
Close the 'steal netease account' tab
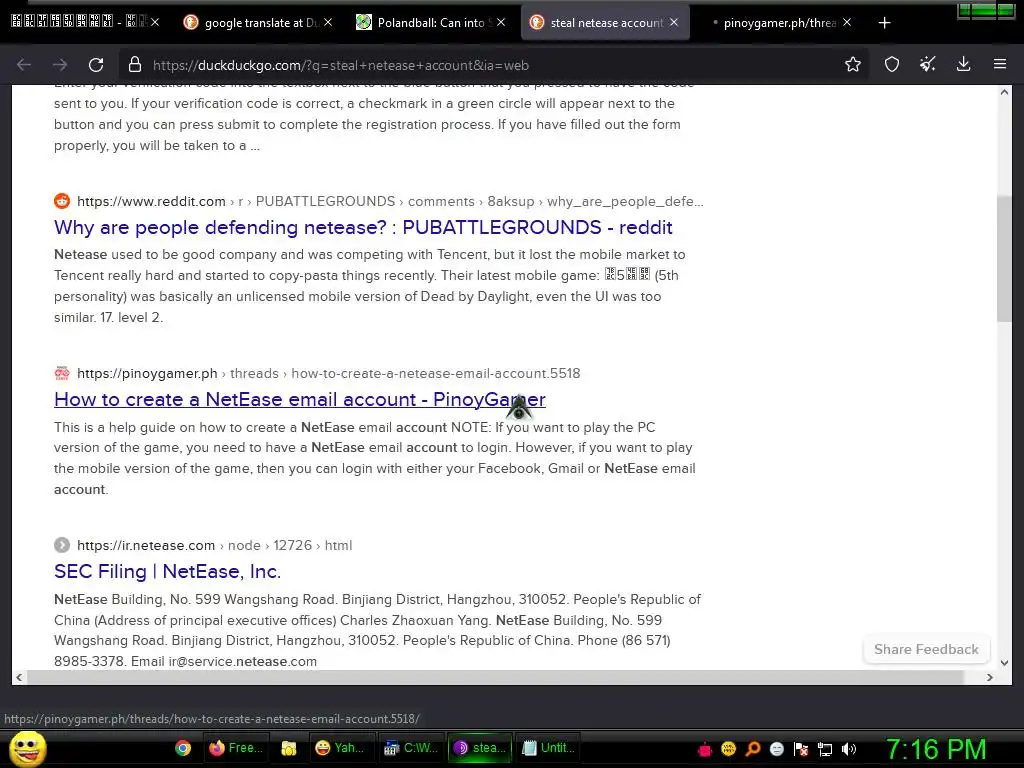(674, 22)
